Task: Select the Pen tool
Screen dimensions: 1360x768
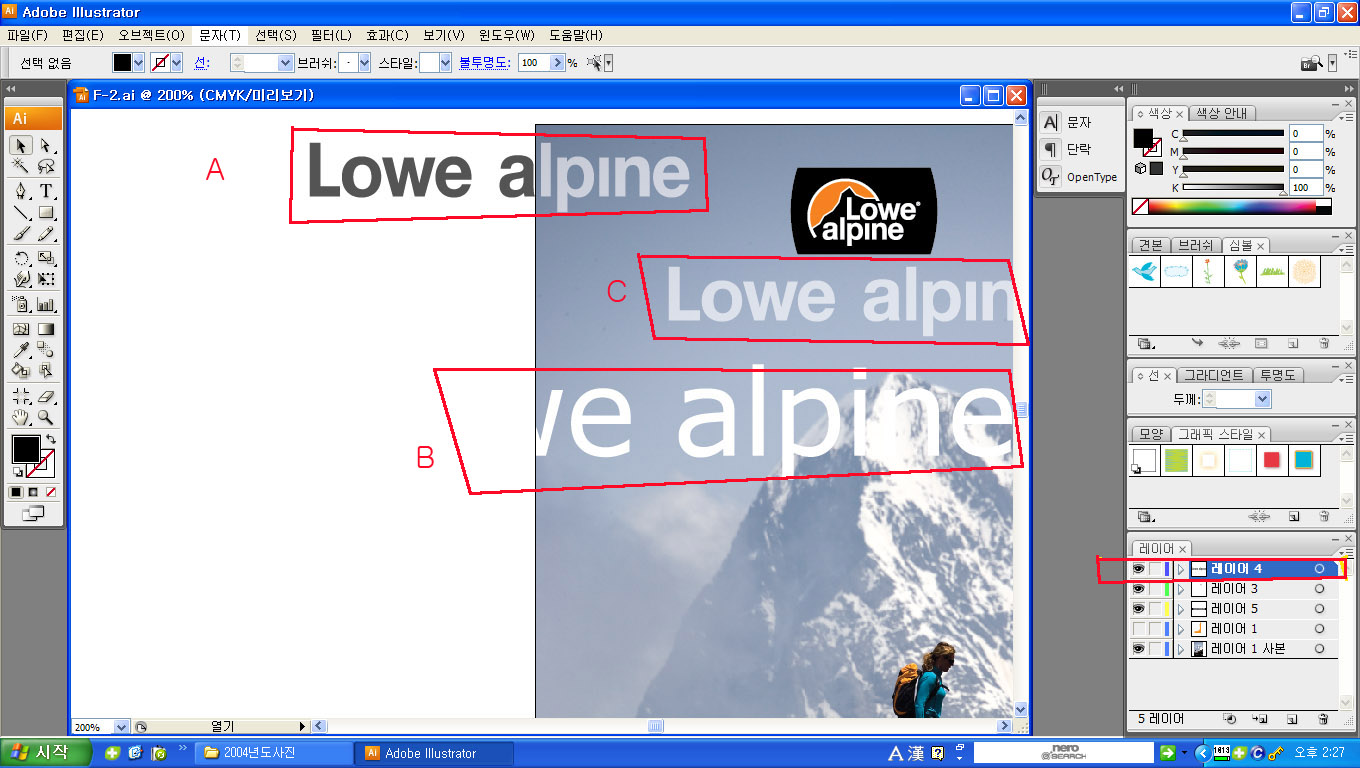Action: click(x=21, y=190)
